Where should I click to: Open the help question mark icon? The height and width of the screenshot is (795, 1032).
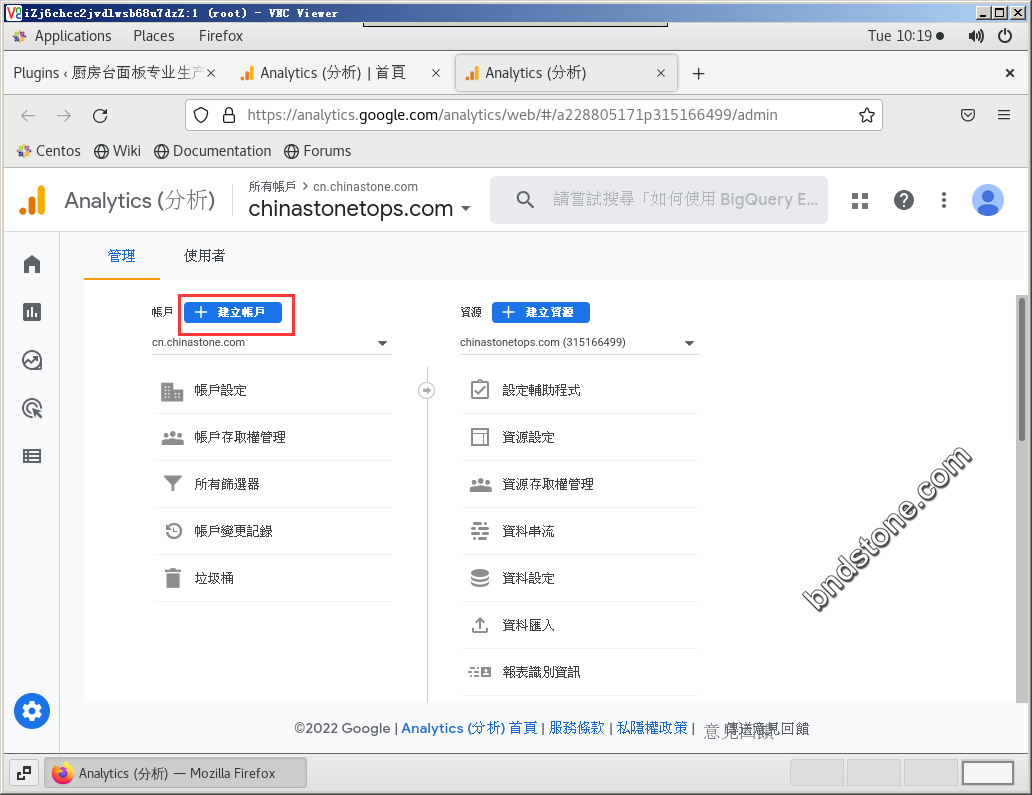click(904, 200)
